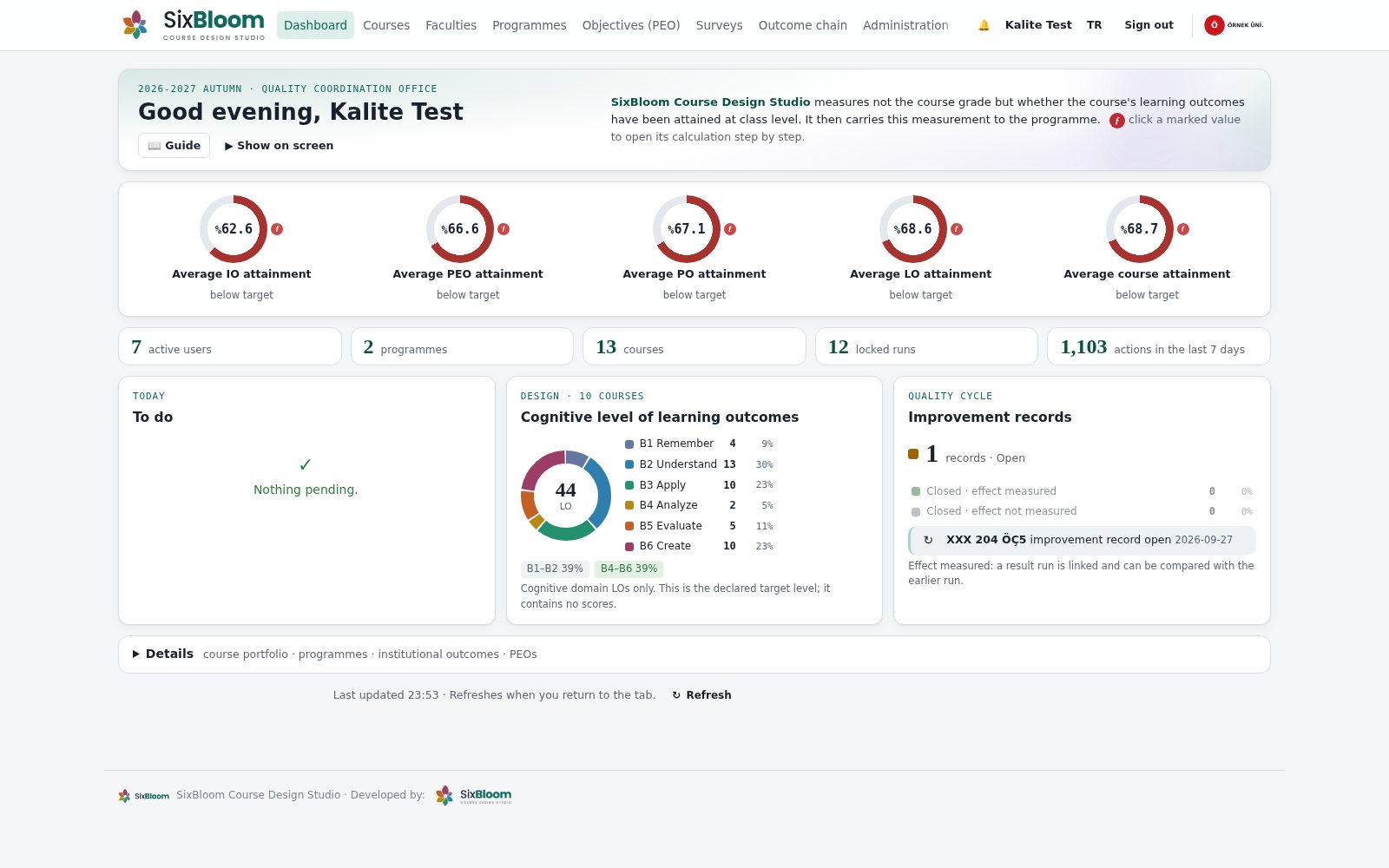Open the Faculties menu item
The width and height of the screenshot is (1389, 868).
[451, 25]
